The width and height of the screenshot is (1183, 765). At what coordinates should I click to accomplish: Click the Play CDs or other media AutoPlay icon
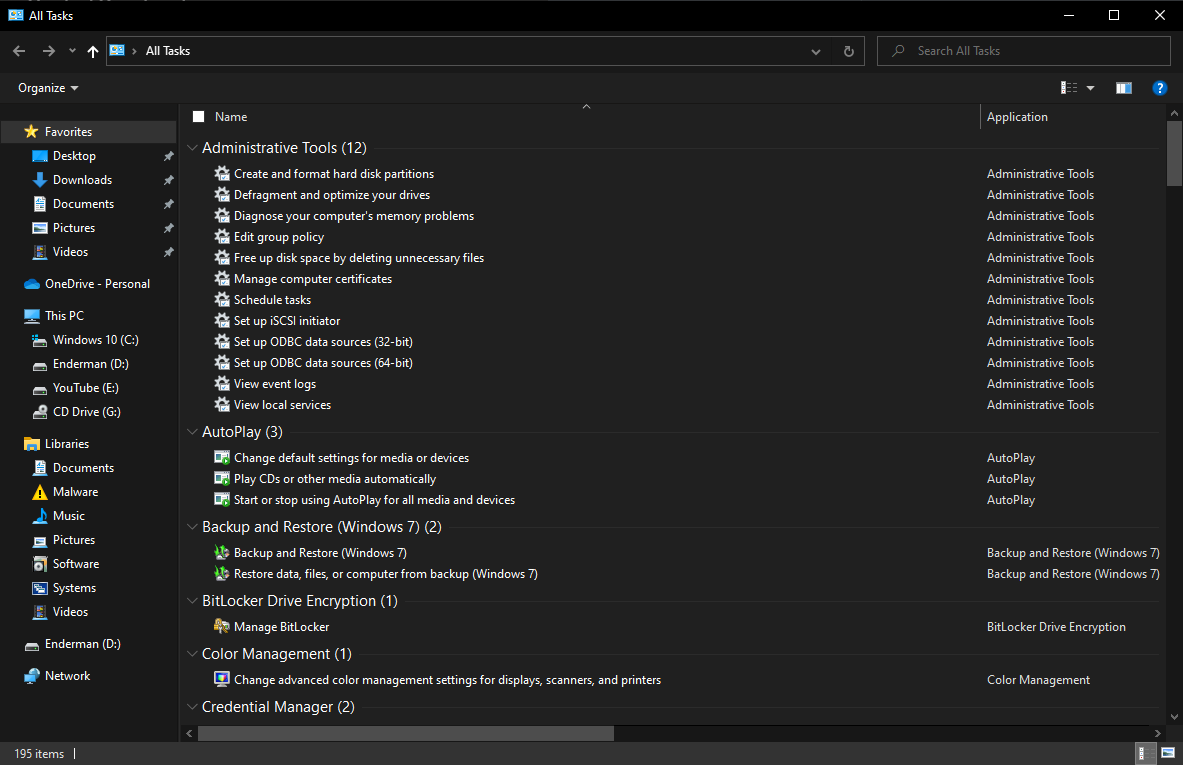click(x=221, y=478)
